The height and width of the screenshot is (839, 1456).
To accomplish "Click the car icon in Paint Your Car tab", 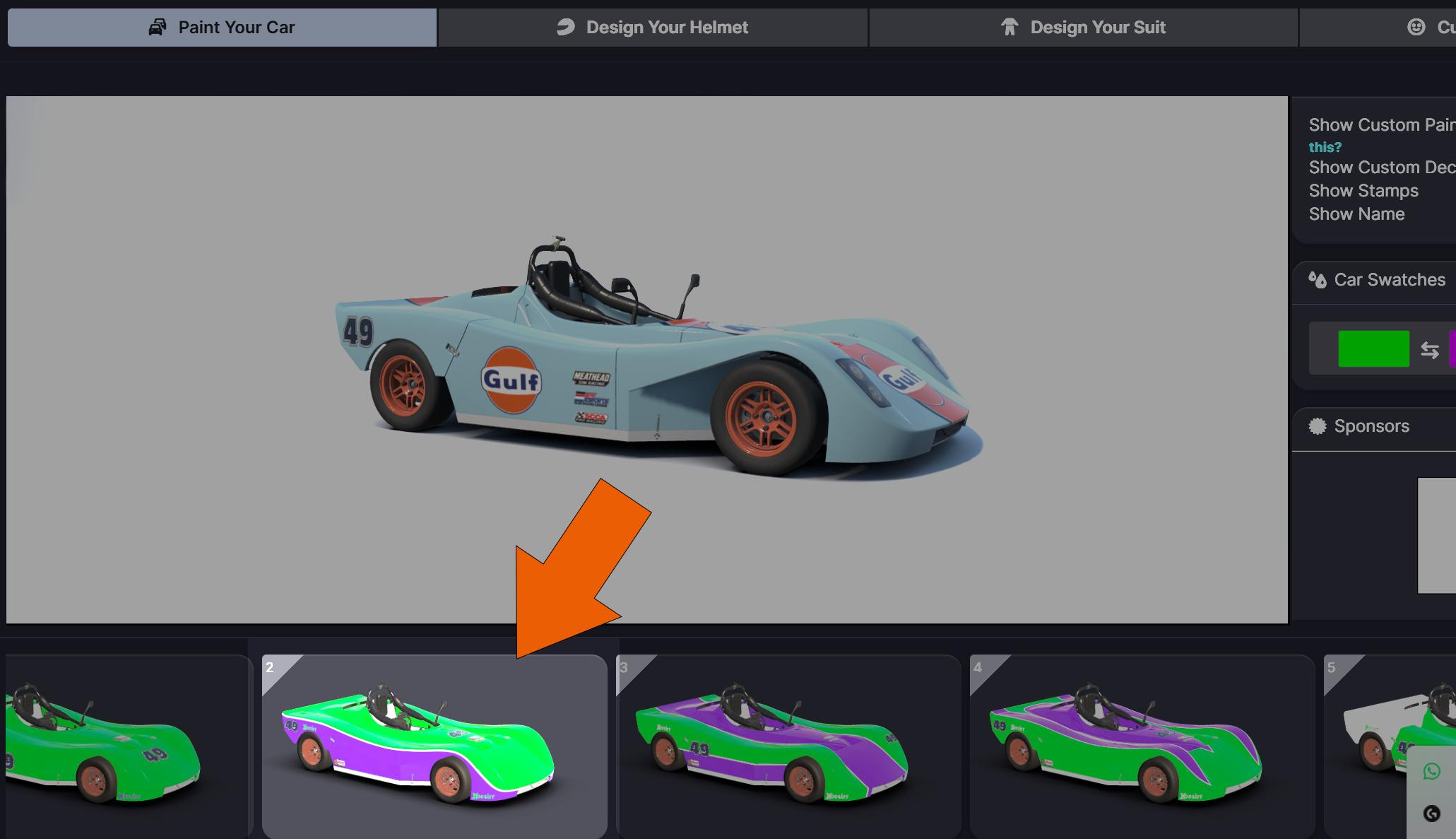I will [158, 28].
